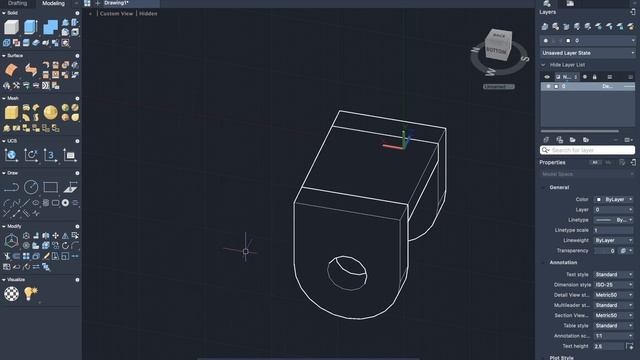The image size is (640, 360).
Task: Select the light bulb lighting tool
Action: click(31, 293)
